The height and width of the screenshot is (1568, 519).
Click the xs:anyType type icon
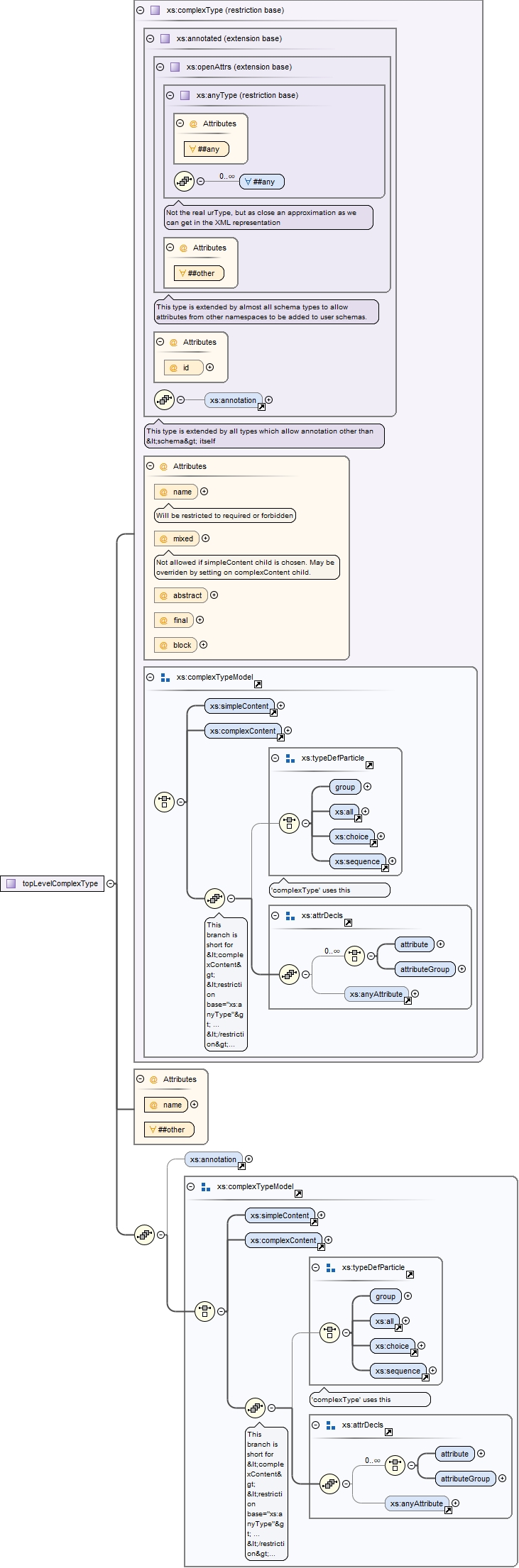coord(185,95)
